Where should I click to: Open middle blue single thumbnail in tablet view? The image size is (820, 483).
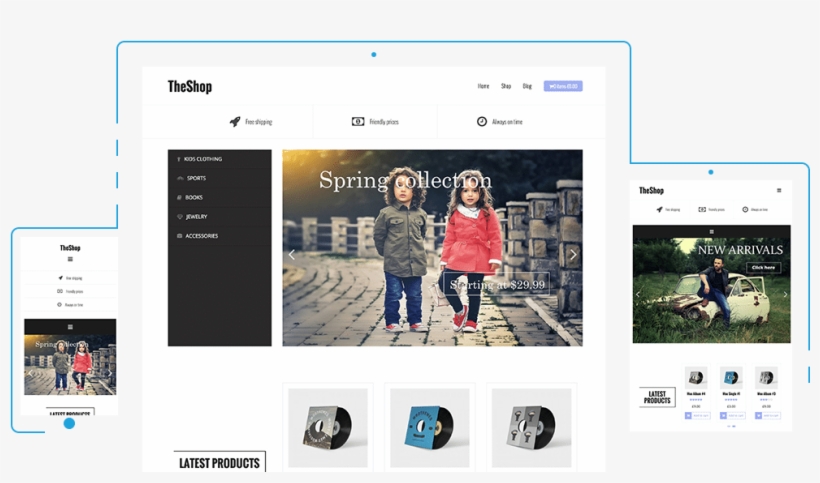tap(731, 377)
